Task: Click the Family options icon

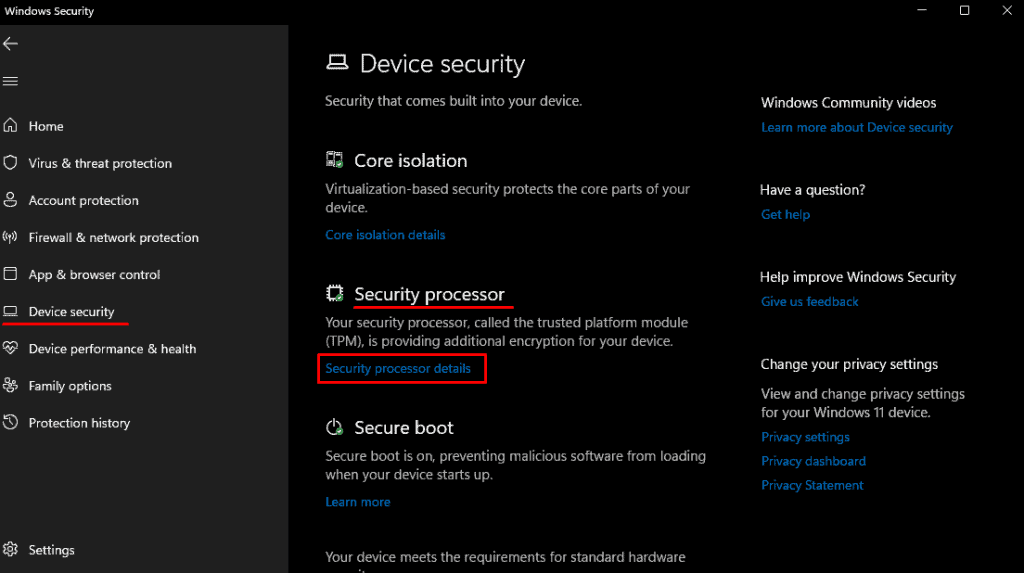Action: tap(11, 386)
